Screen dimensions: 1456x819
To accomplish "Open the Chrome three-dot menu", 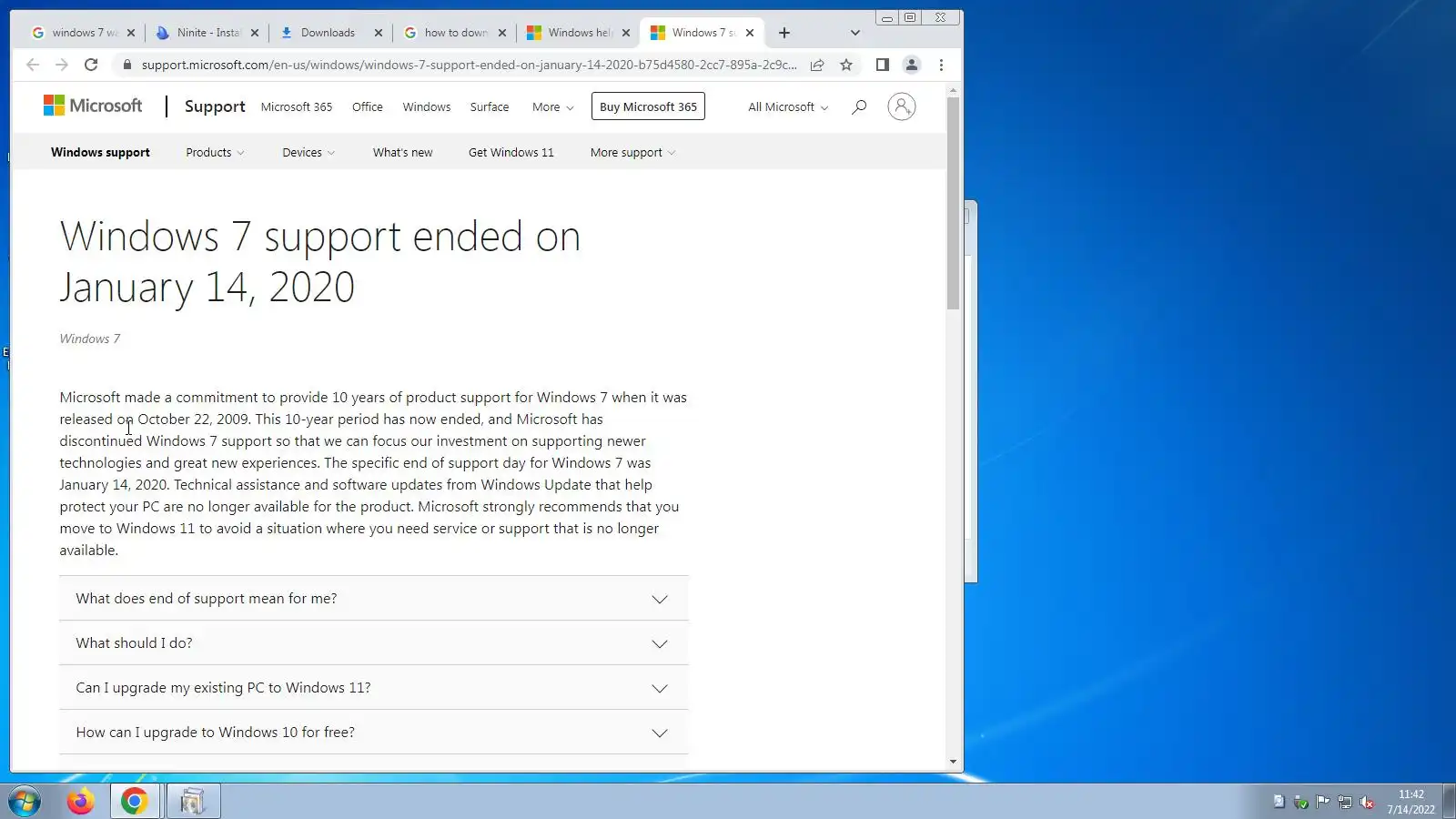I will click(941, 65).
